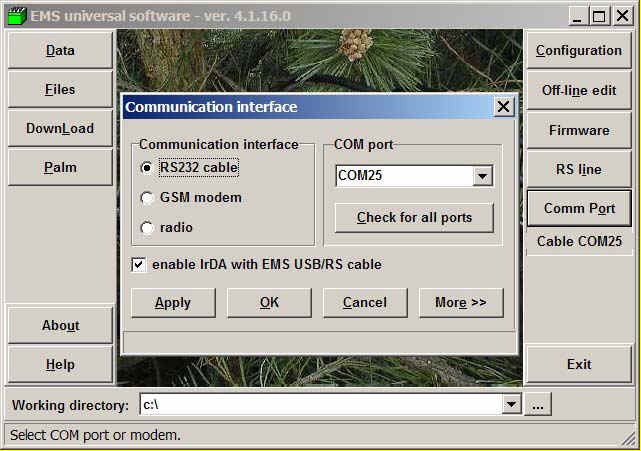
Task: Click the EMS application icon in title bar
Action: point(15,16)
